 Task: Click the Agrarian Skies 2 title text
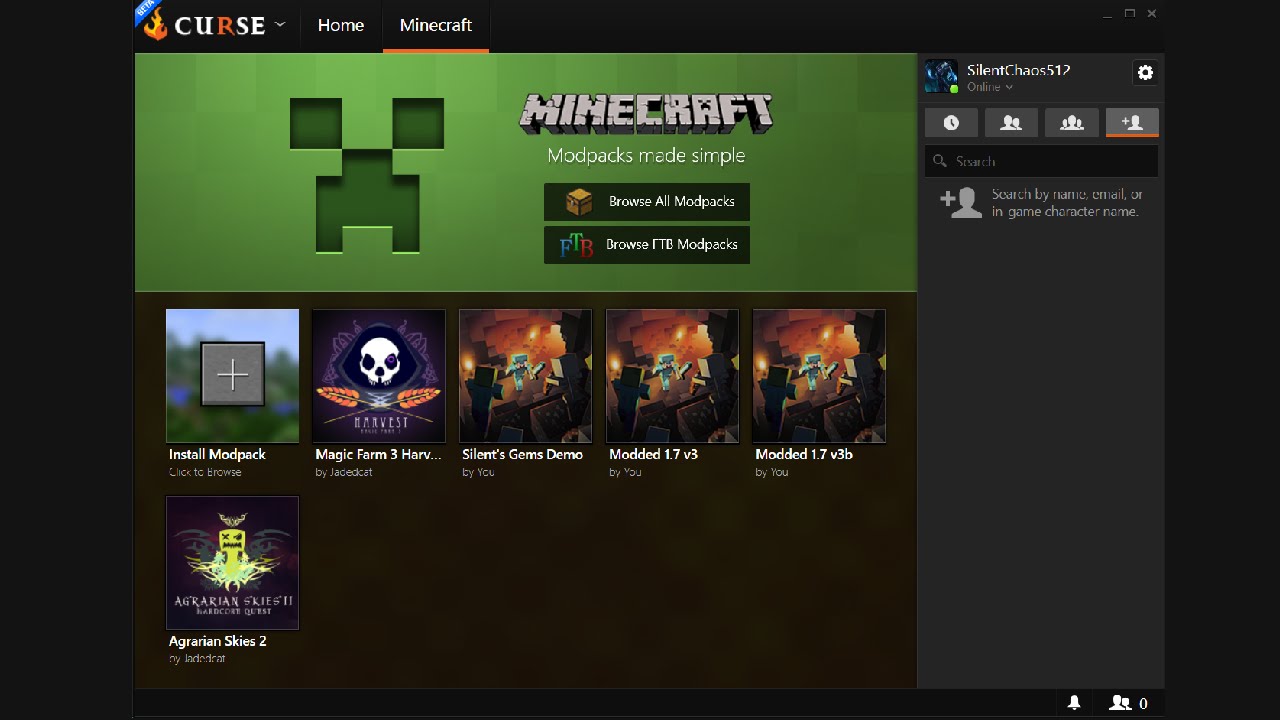point(218,641)
